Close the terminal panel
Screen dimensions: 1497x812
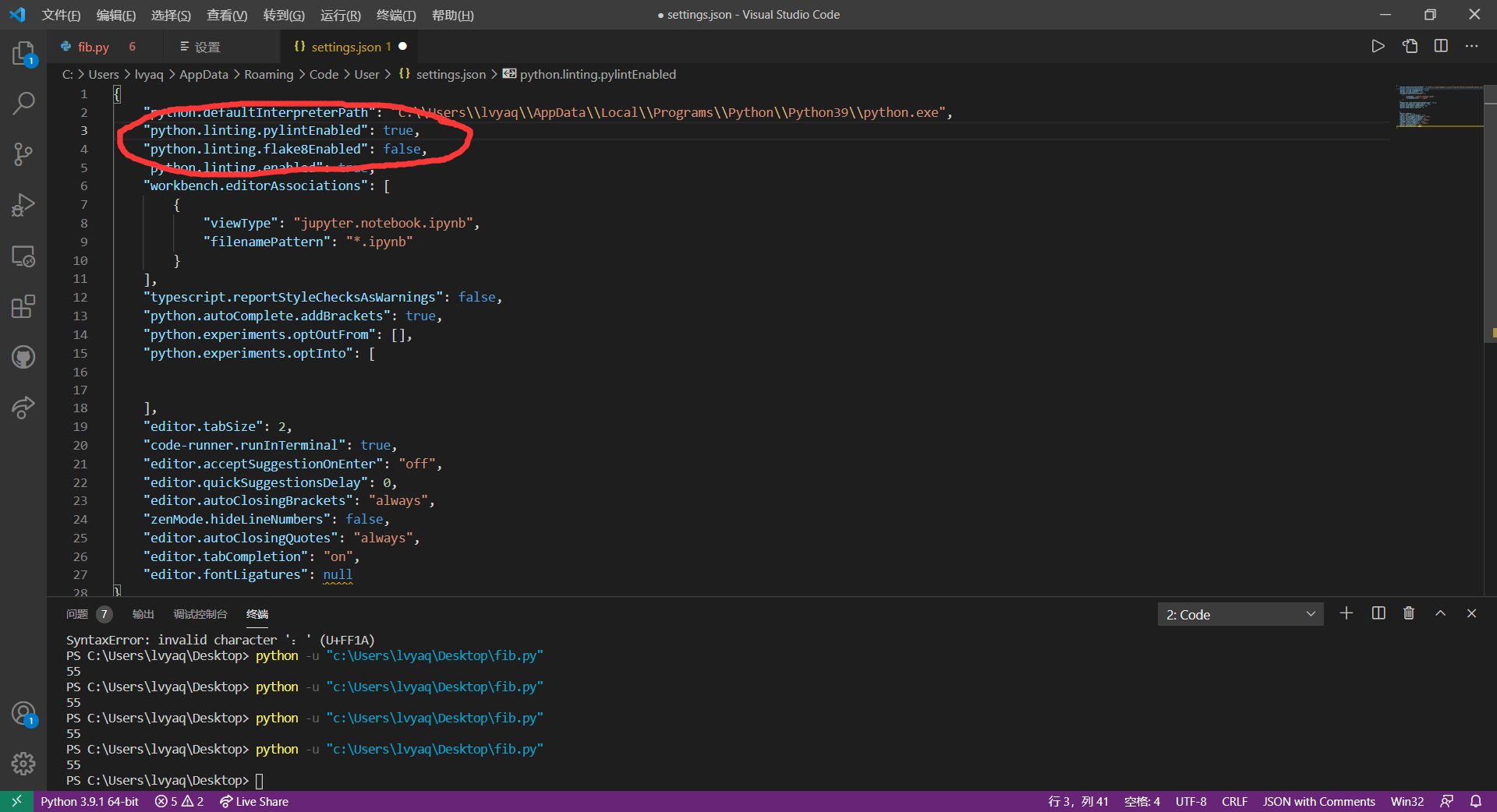[x=1471, y=613]
